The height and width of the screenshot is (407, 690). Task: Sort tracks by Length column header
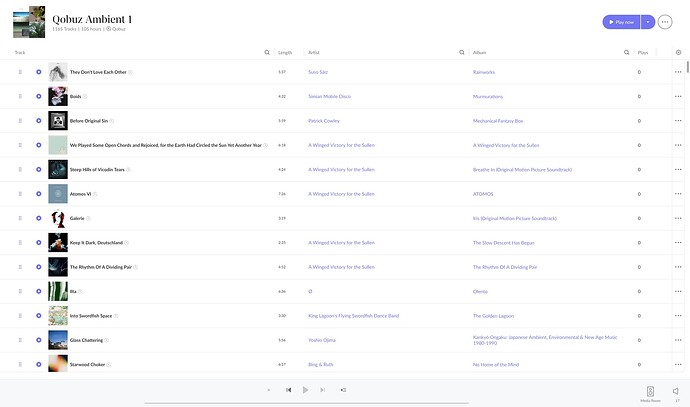285,52
